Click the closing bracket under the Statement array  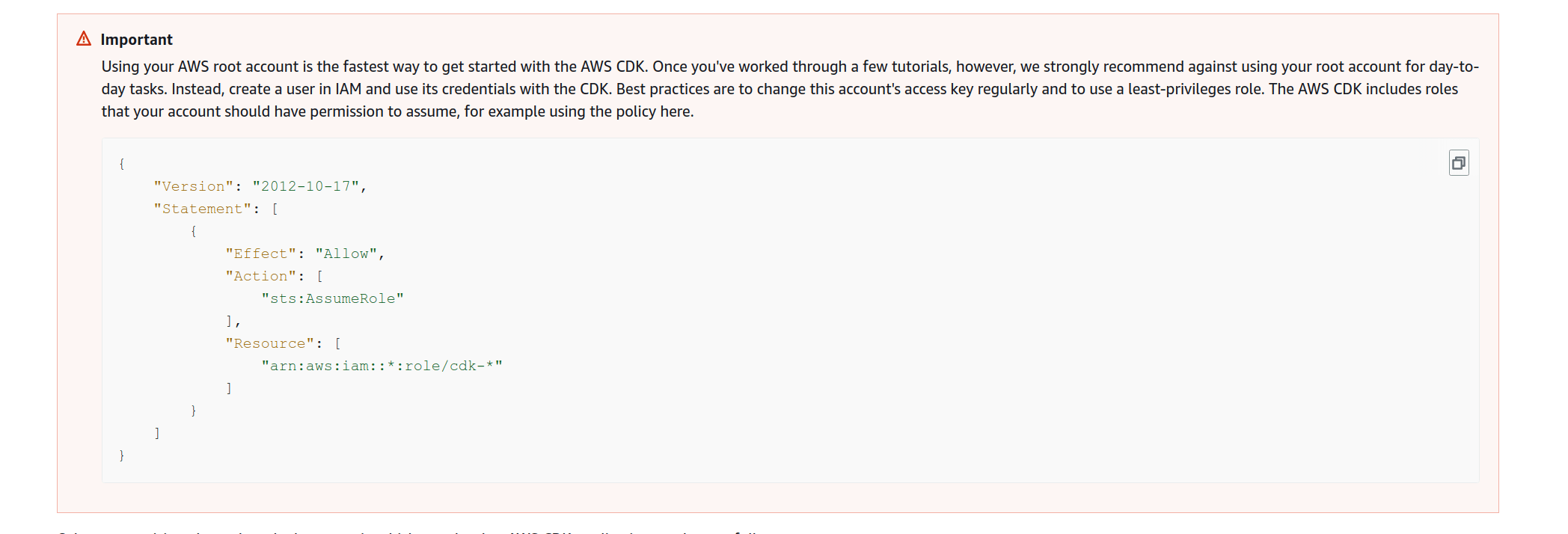point(157,432)
